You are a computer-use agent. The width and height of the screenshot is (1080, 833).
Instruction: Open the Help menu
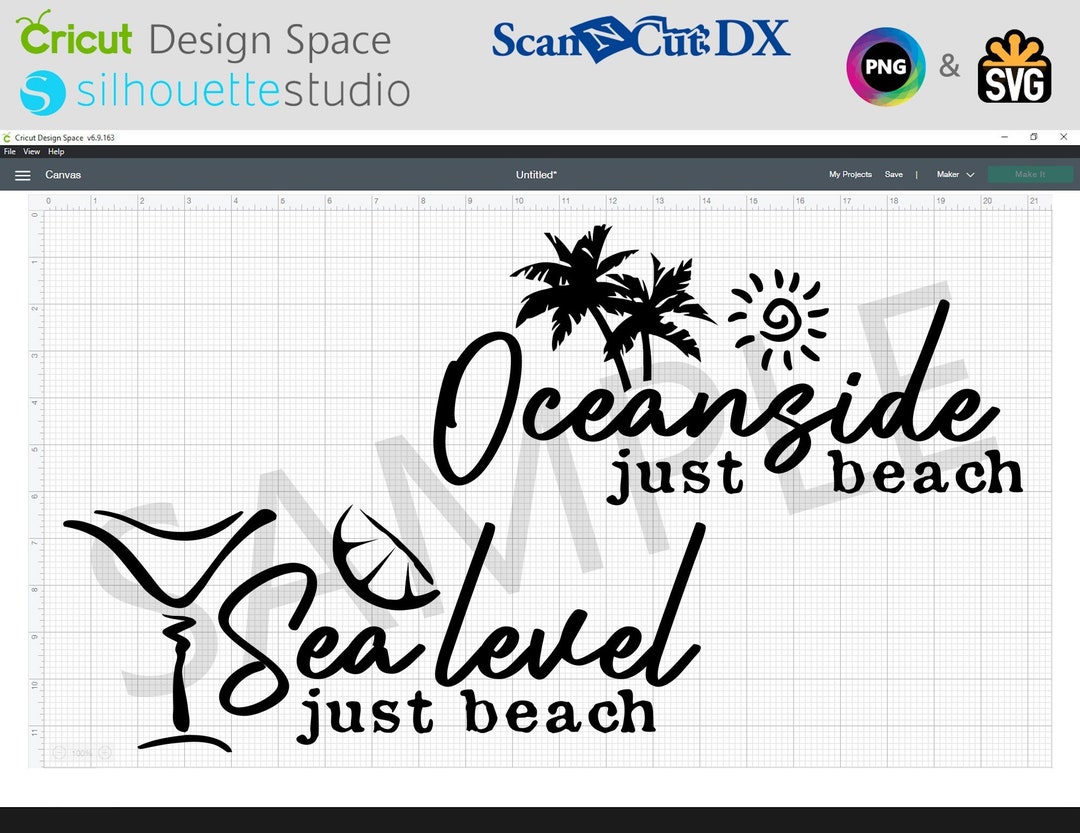point(55,151)
